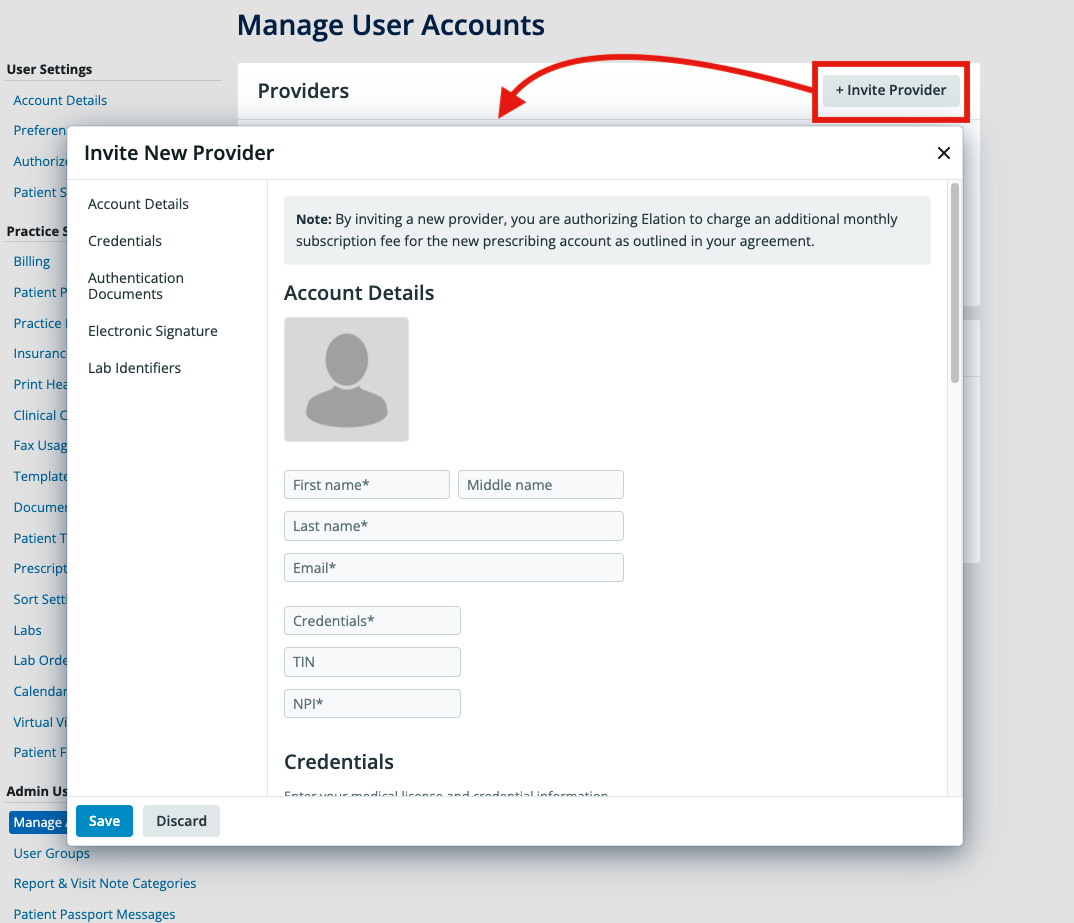
Task: Discard the provider invitation form
Action: pos(181,820)
